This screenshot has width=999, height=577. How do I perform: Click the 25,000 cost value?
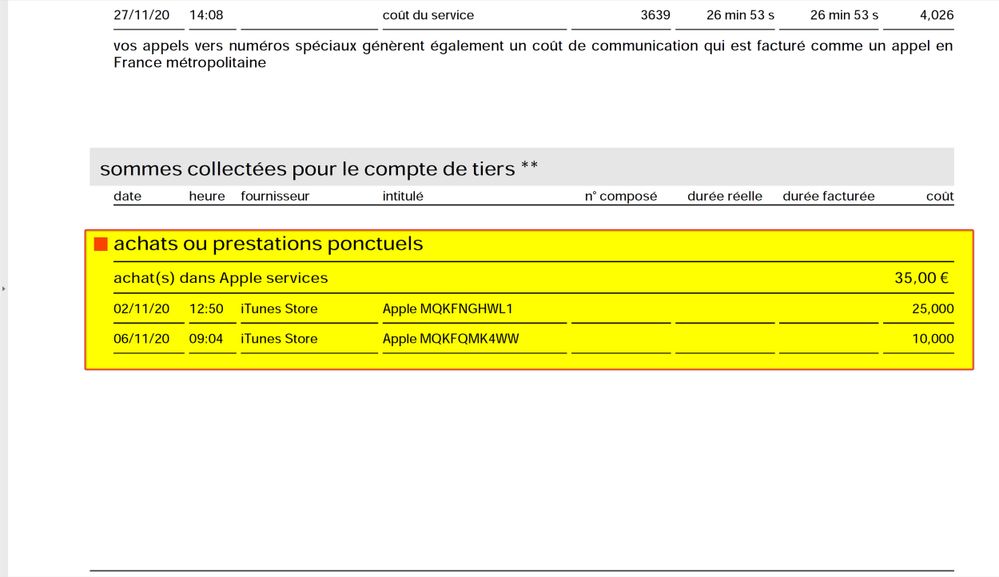coord(932,309)
